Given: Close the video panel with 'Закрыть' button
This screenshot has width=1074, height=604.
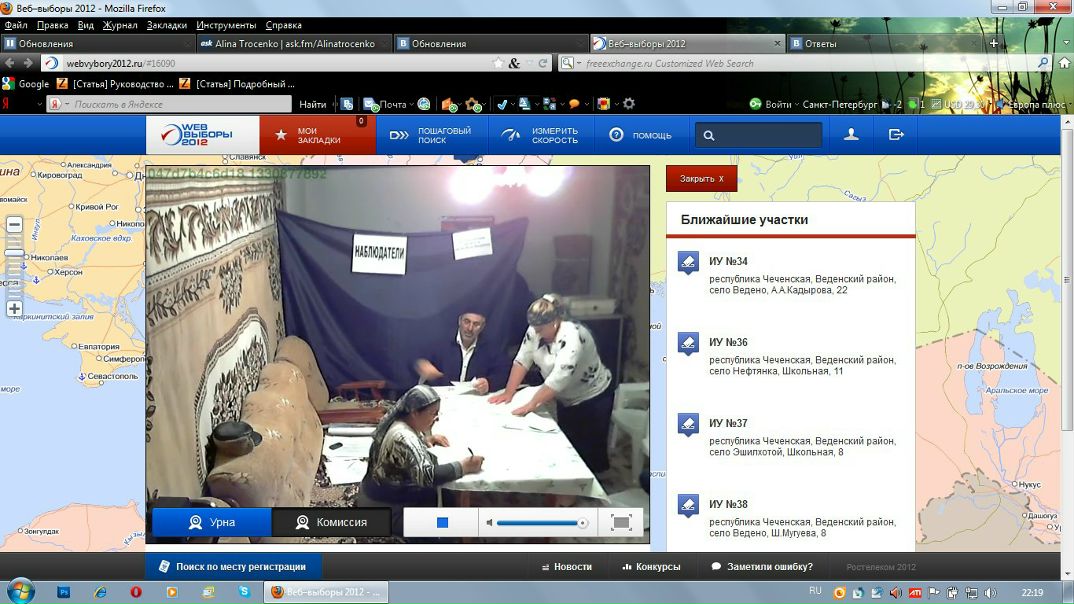Looking at the screenshot, I should tap(701, 179).
